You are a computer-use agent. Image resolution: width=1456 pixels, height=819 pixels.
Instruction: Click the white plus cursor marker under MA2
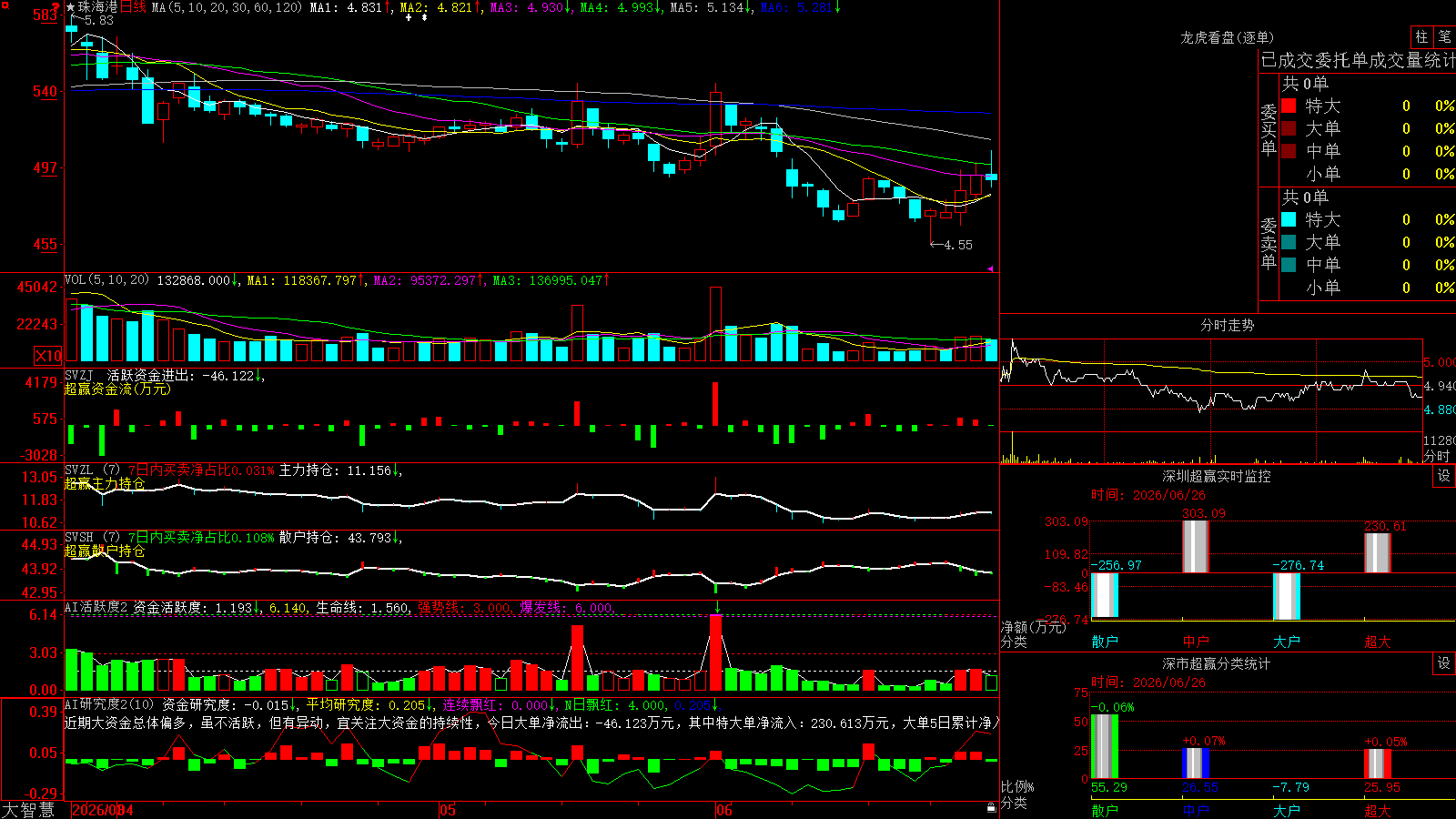click(x=409, y=17)
